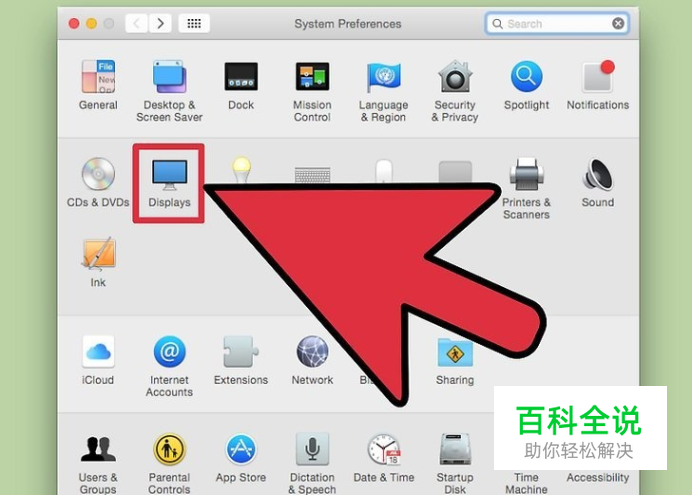The height and width of the screenshot is (495, 692).
Task: Open Time Machine preferences
Action: [527, 483]
